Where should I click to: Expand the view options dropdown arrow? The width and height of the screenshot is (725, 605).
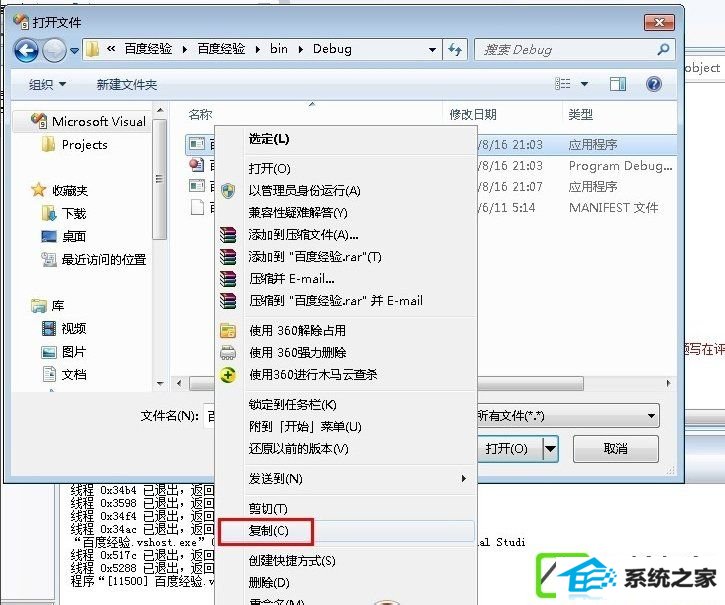click(584, 84)
